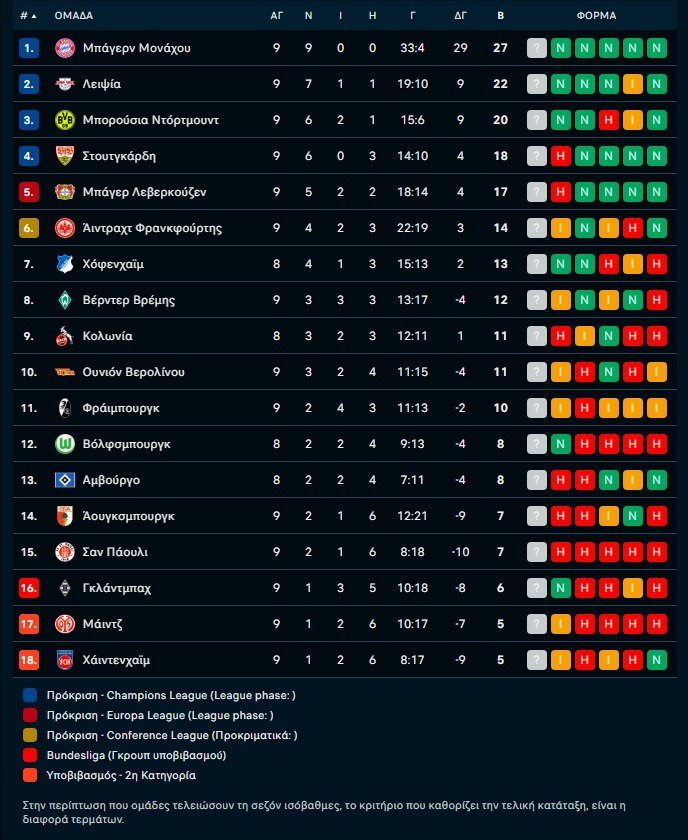This screenshot has width=688, height=840.
Task: Click the blue Champions League legend swatch
Action: coord(29,695)
